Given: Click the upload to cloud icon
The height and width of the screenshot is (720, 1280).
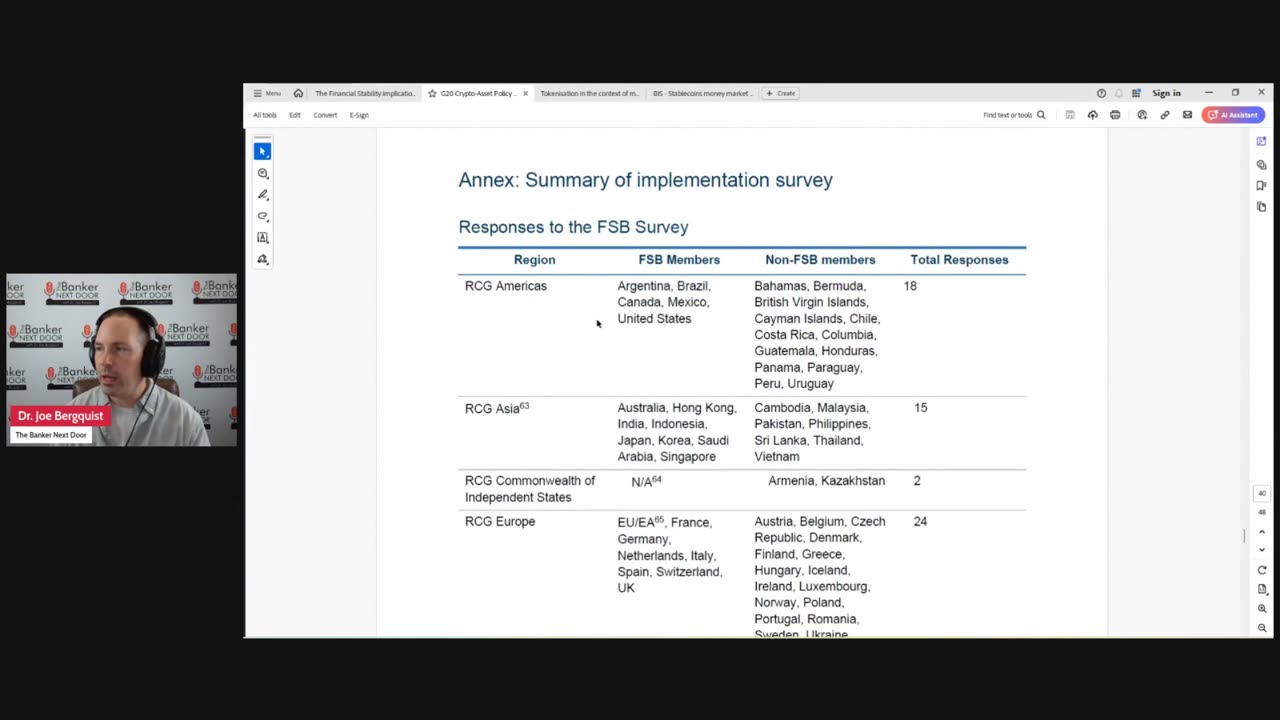Looking at the screenshot, I should [x=1092, y=115].
